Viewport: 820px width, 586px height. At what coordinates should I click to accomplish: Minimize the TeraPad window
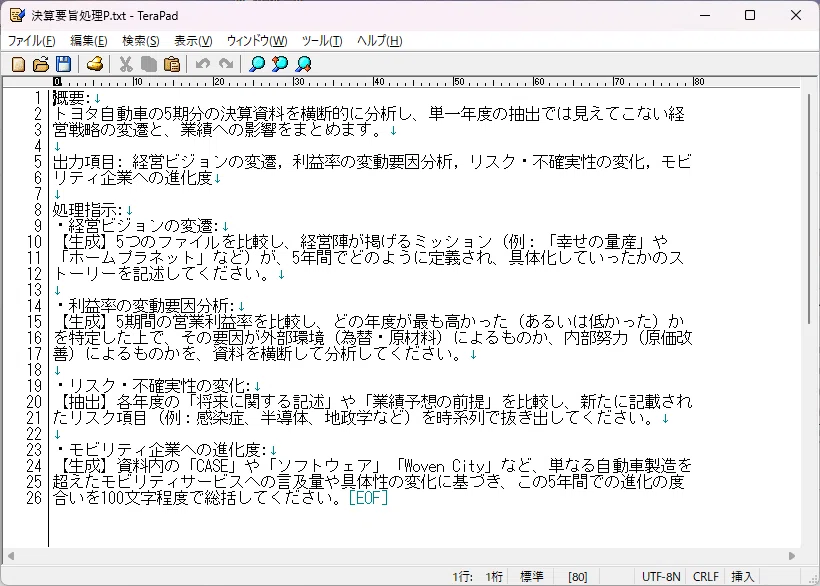click(705, 15)
